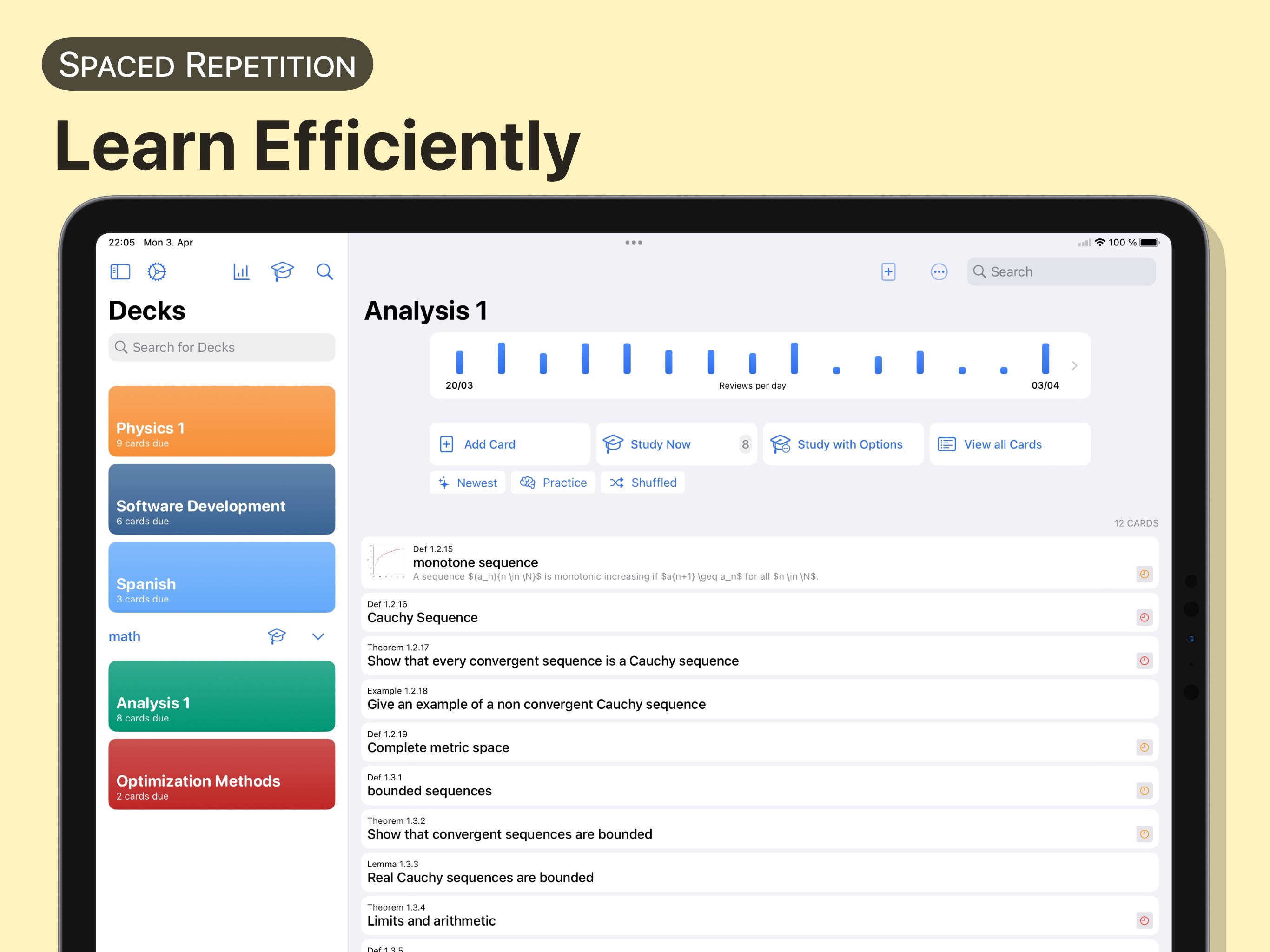This screenshot has width=1270, height=952.
Task: Collapse the math folder chevron
Action: click(x=318, y=636)
